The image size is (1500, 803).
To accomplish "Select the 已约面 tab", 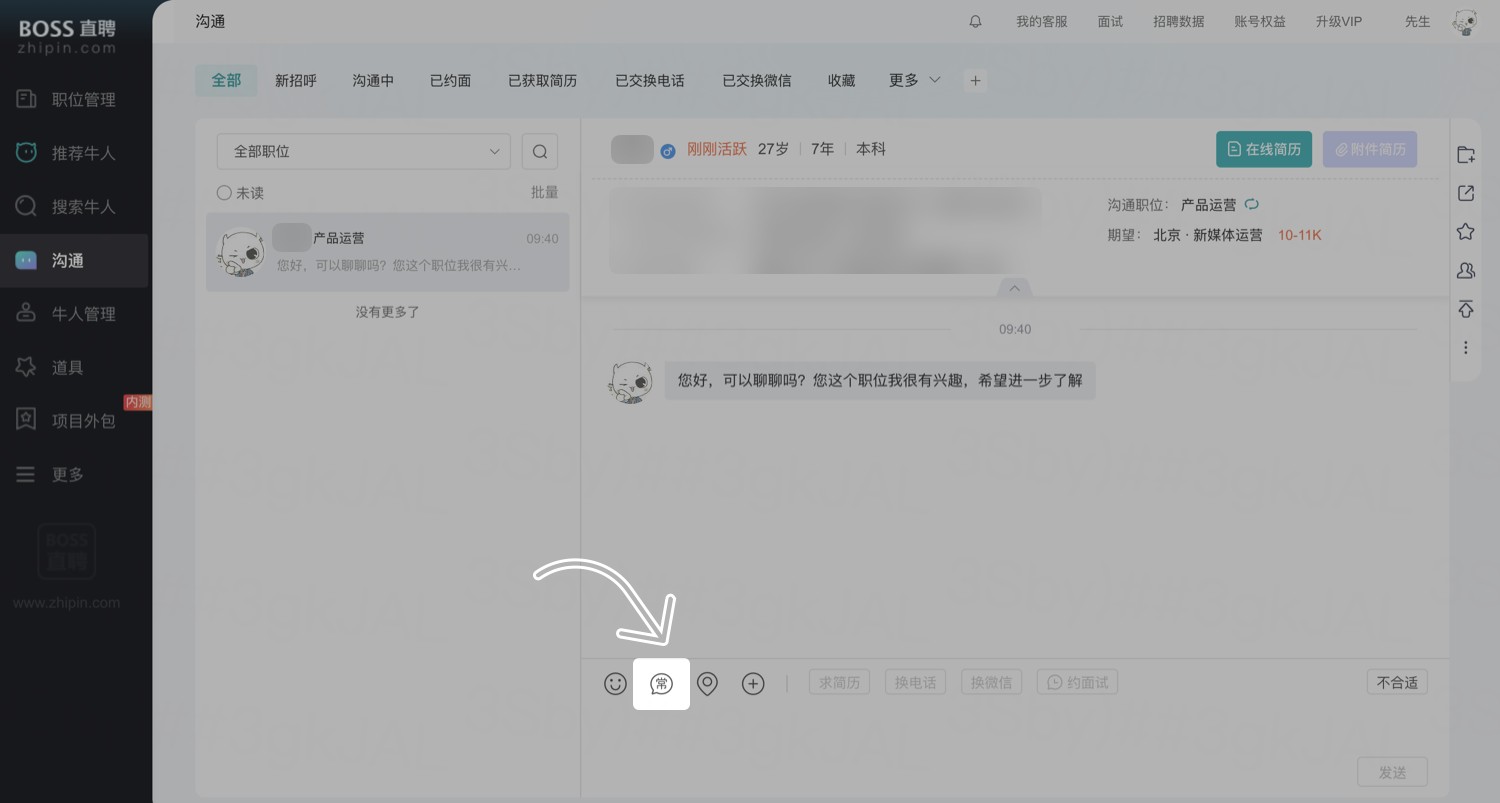I will tap(450, 80).
